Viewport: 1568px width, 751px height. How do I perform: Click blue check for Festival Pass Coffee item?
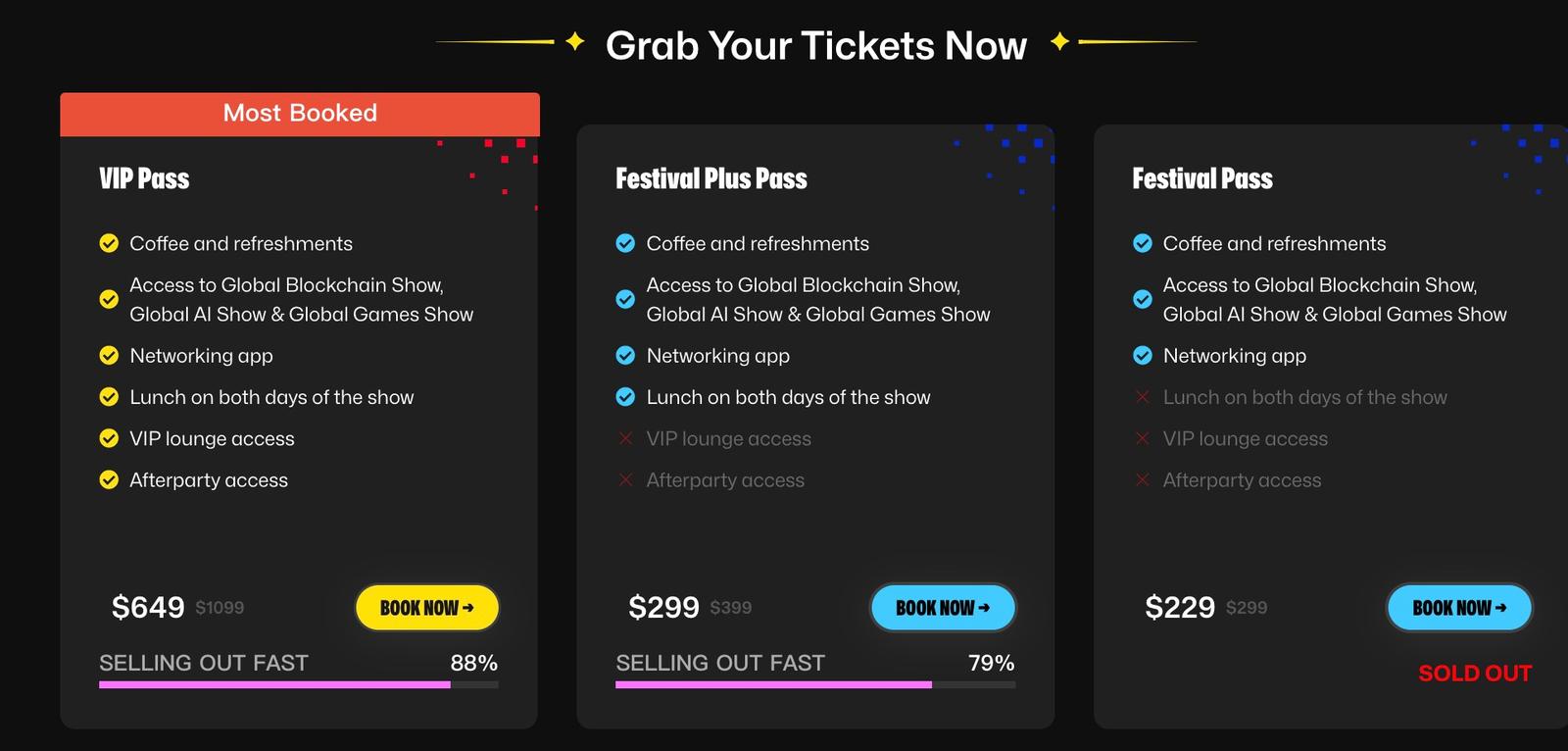(1142, 243)
